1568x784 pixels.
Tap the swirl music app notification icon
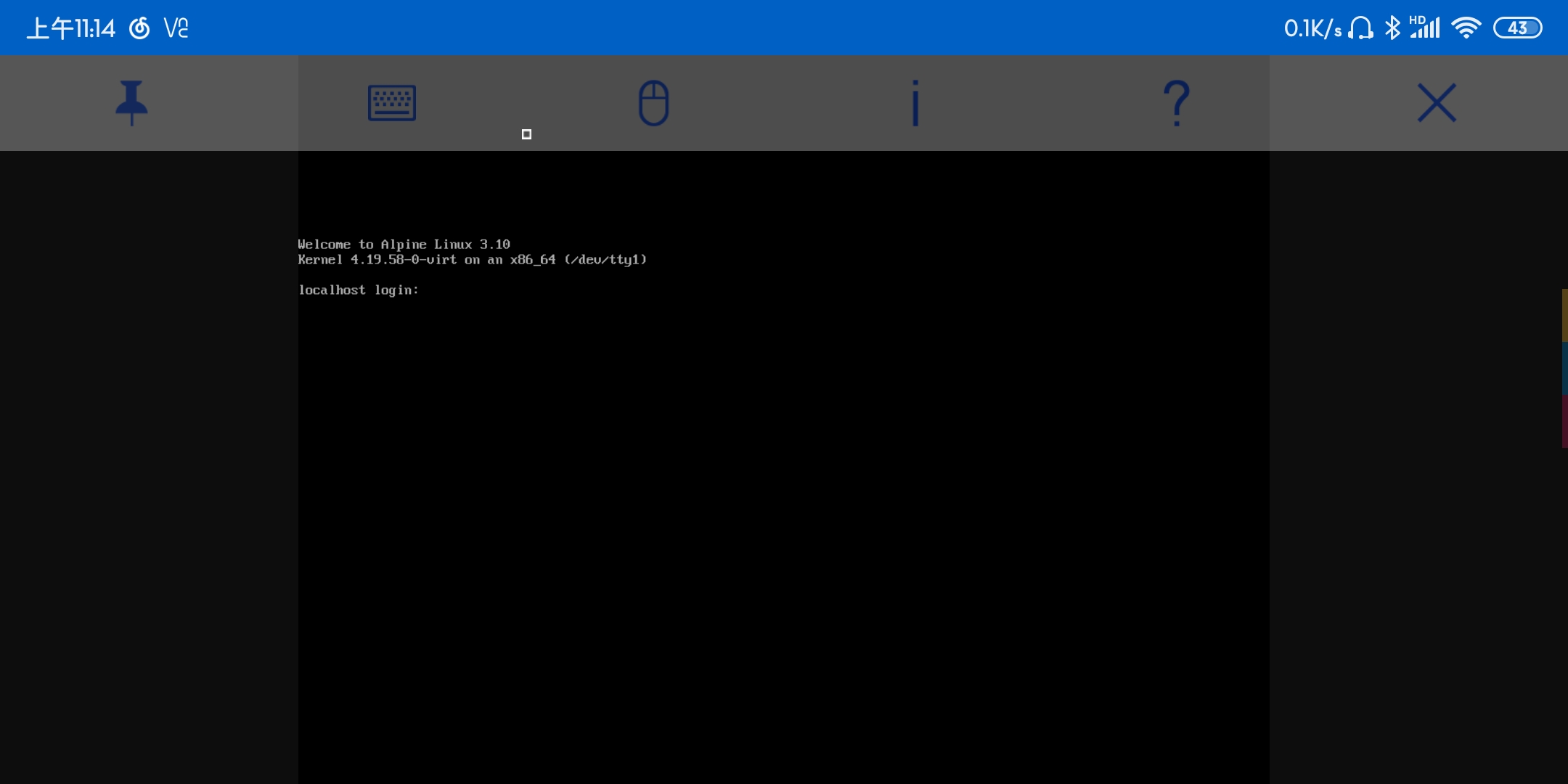point(139,28)
